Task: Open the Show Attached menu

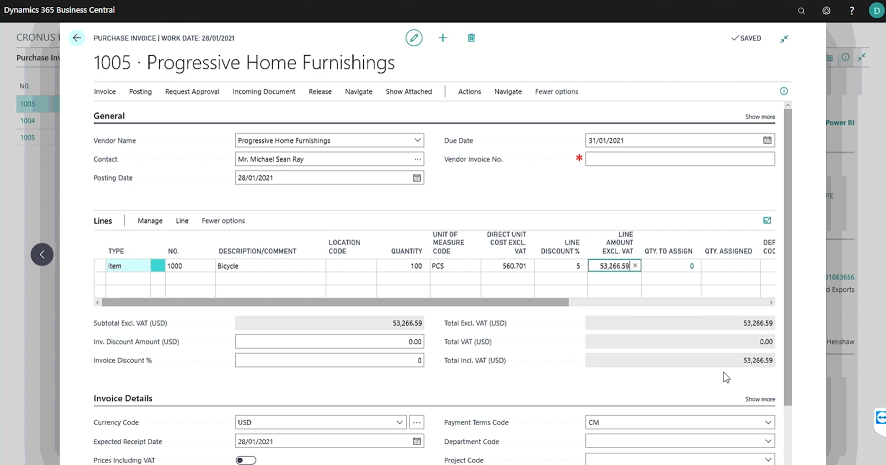Action: [x=409, y=92]
